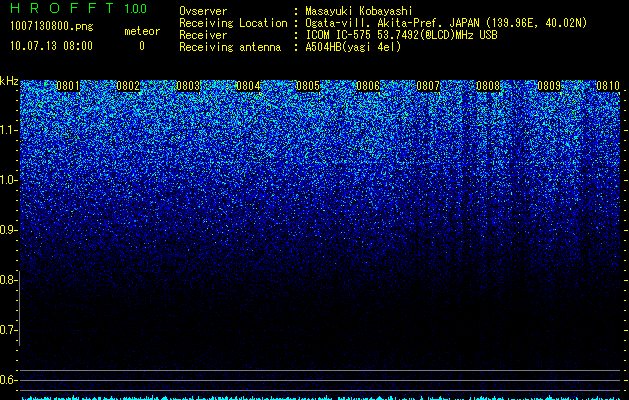Click the 1.1 kHz axis tick label
This screenshot has height=400, width=629.
point(8,130)
